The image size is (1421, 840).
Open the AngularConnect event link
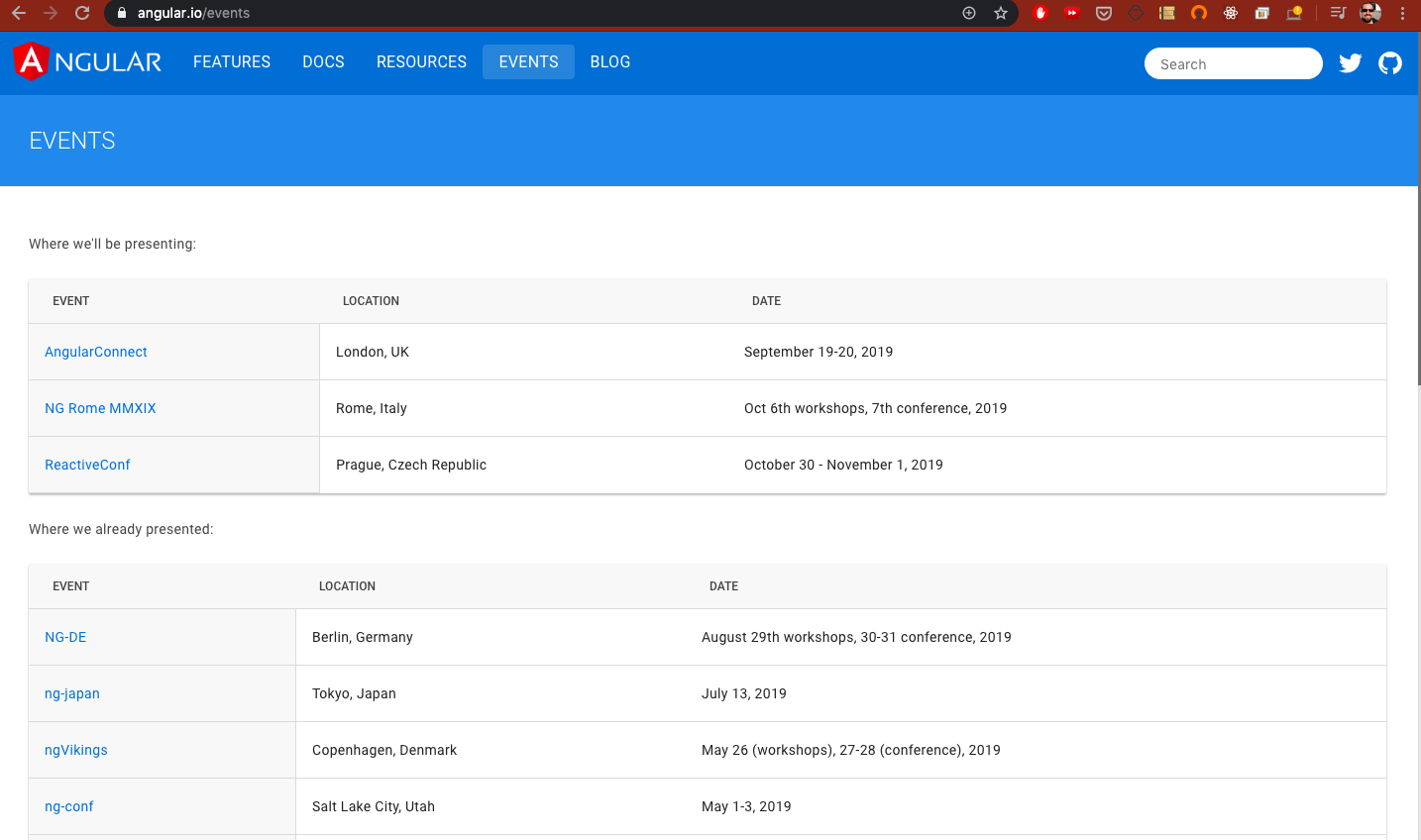tap(96, 352)
